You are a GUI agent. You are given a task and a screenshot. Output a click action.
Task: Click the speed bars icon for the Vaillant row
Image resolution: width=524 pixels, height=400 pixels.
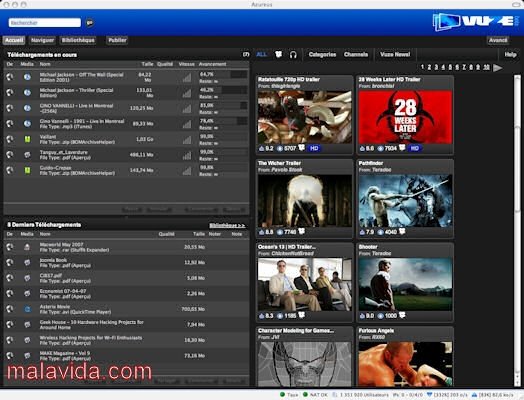pos(187,139)
